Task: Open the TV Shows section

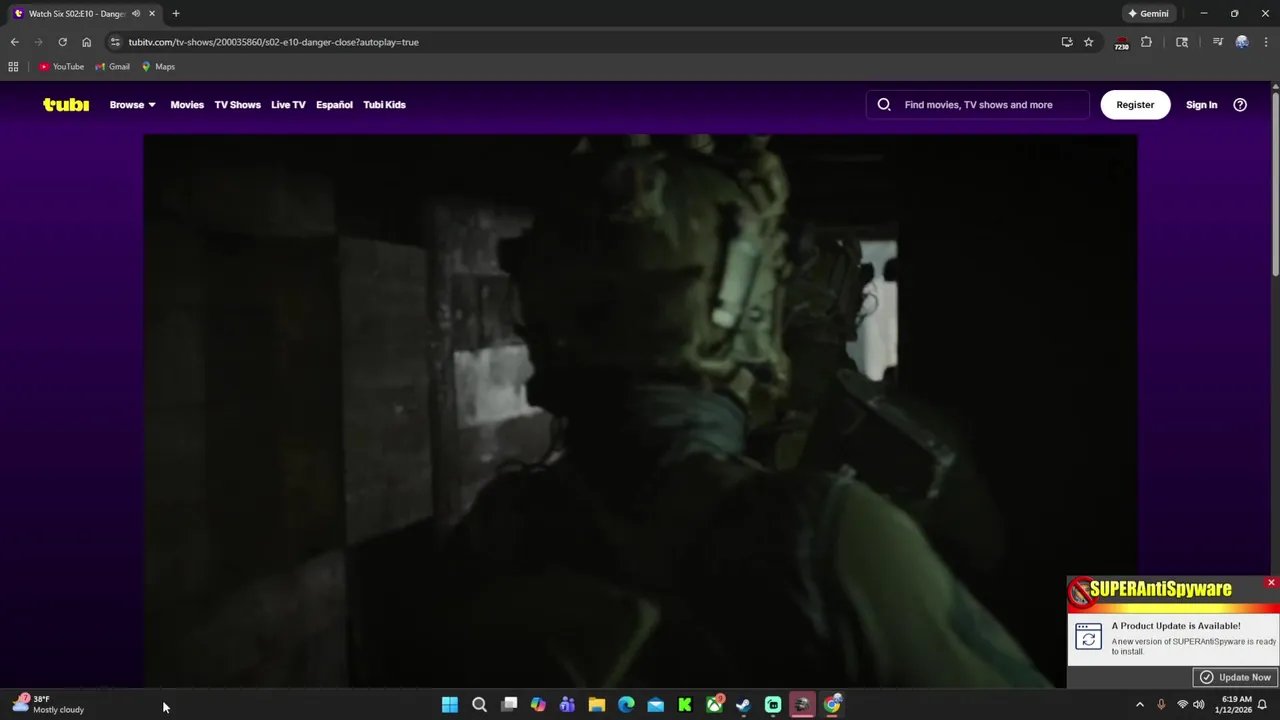Action: [x=237, y=105]
